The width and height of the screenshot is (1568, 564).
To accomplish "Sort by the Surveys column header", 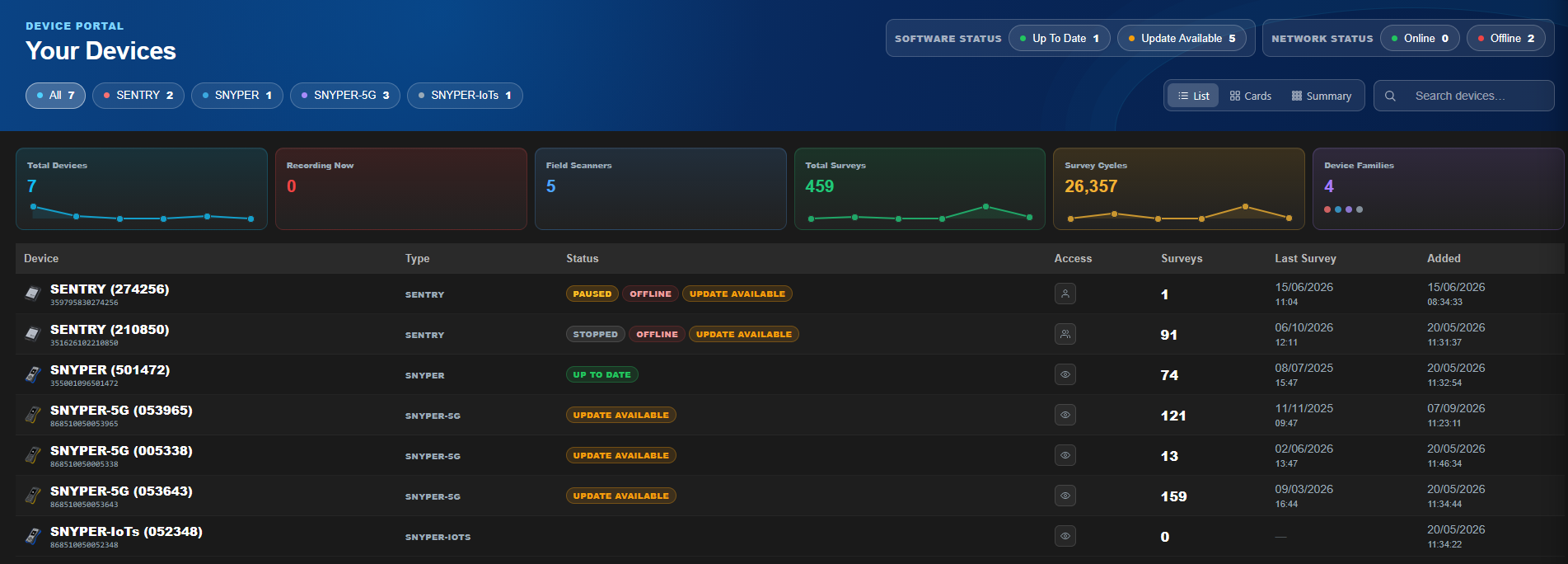I will tap(1182, 259).
